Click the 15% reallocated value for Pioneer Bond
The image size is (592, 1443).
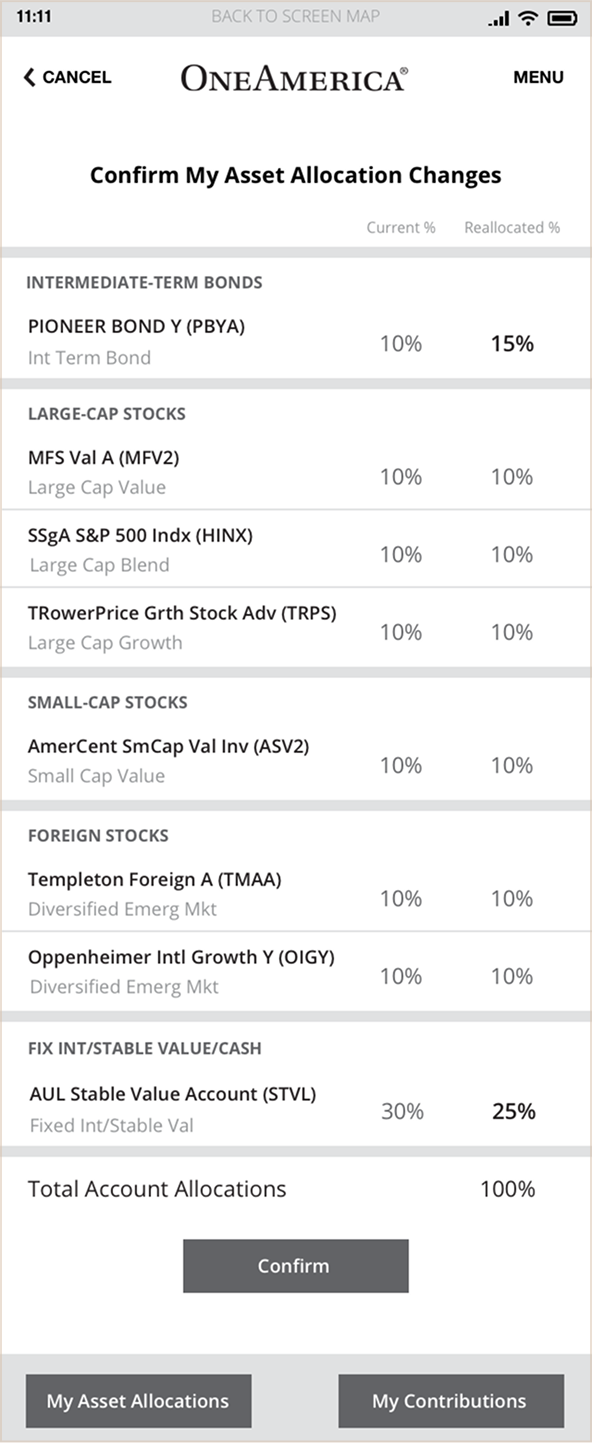(x=512, y=343)
